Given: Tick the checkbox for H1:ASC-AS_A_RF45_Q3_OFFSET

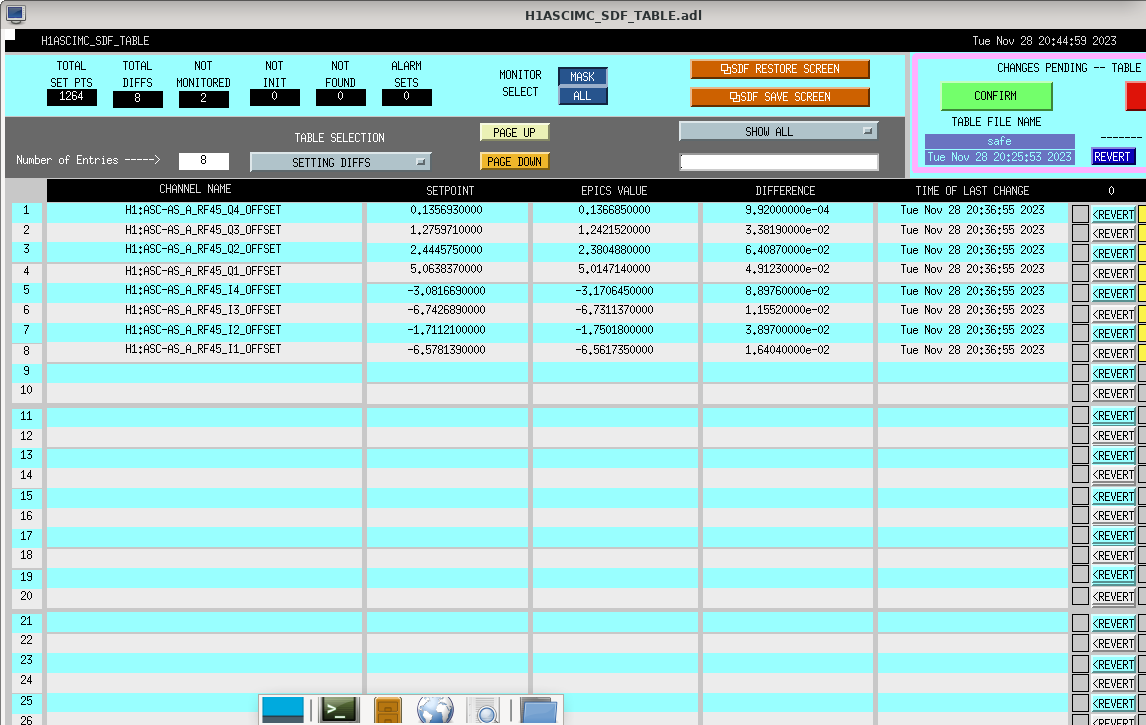Looking at the screenshot, I should pyautogui.click(x=1080, y=233).
